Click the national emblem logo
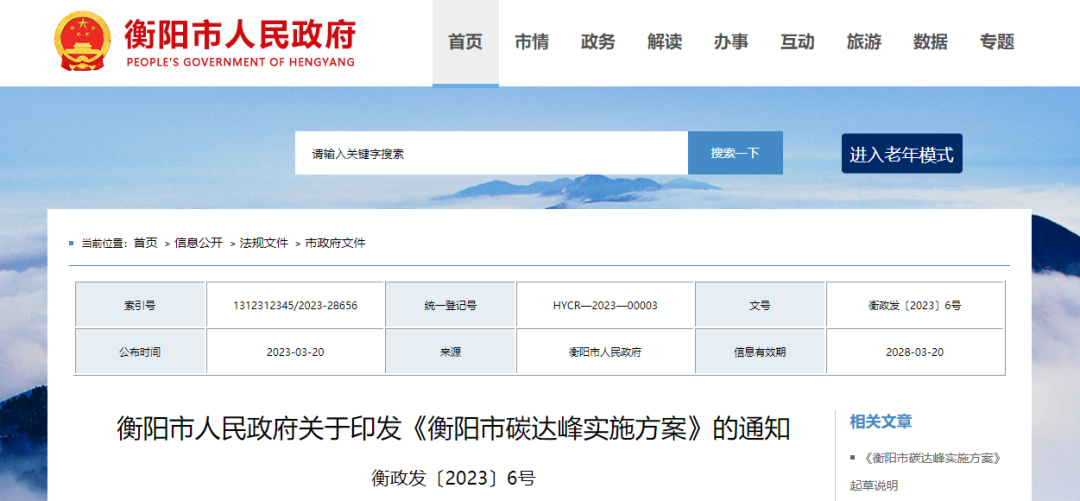Image resolution: width=1080 pixels, height=501 pixels. 82,41
